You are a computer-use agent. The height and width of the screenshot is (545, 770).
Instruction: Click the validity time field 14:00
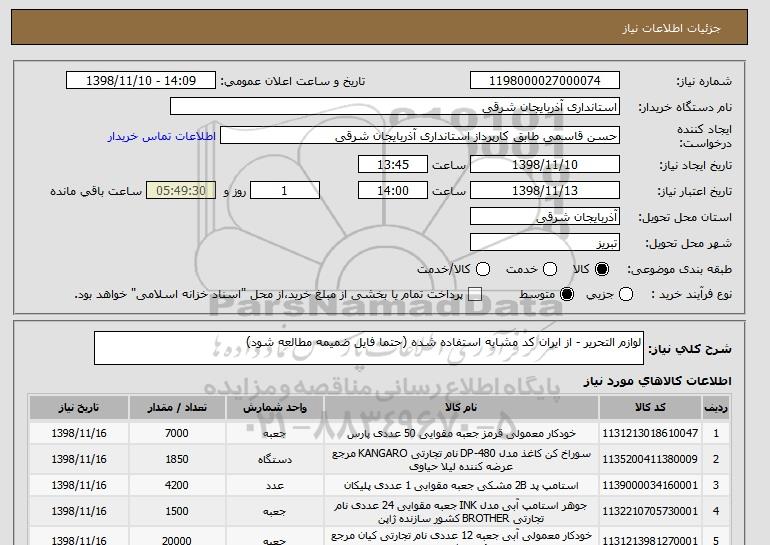point(393,191)
